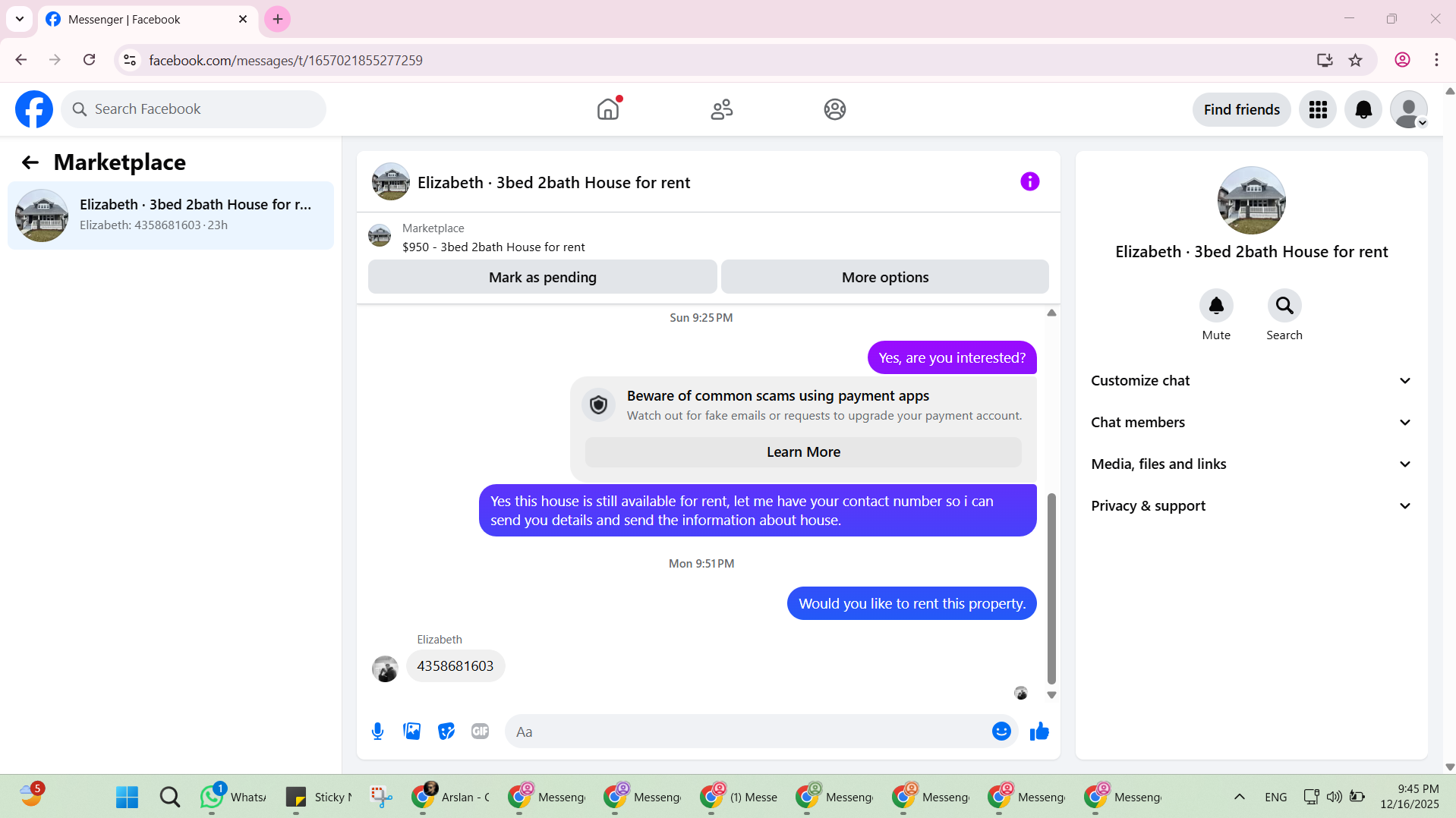Screen dimensions: 1456x818
Task: Click the ENG language indicator
Action: click(x=1276, y=798)
